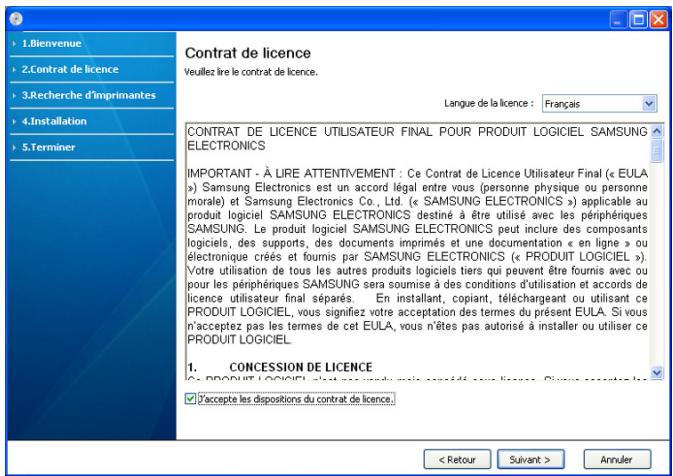Uncheck J'accepte les dispositions checkbox
Image resolution: width=673 pixels, height=476 pixels.
point(190,399)
